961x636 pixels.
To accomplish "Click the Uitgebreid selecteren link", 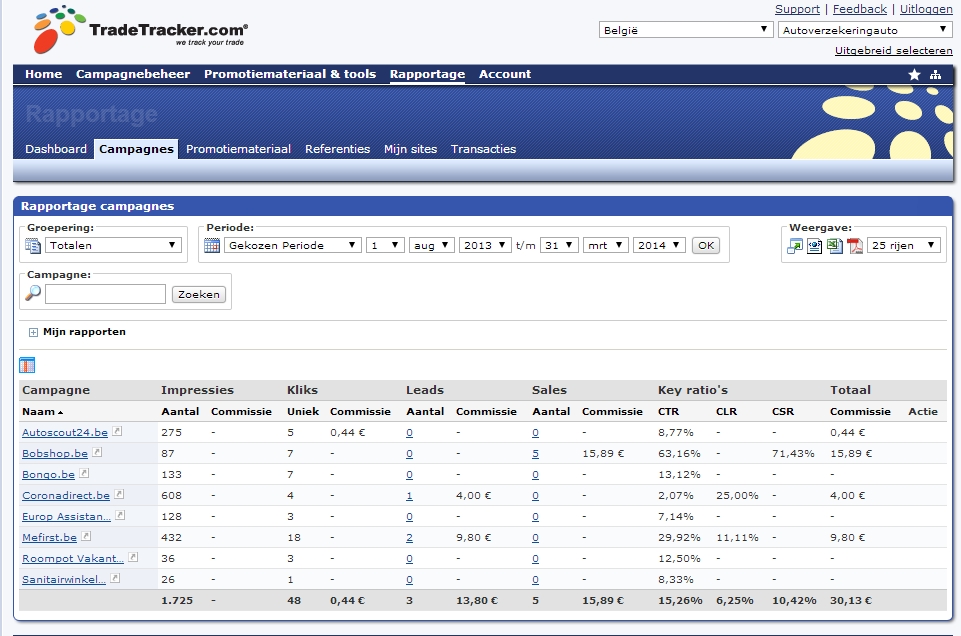I will pos(894,50).
